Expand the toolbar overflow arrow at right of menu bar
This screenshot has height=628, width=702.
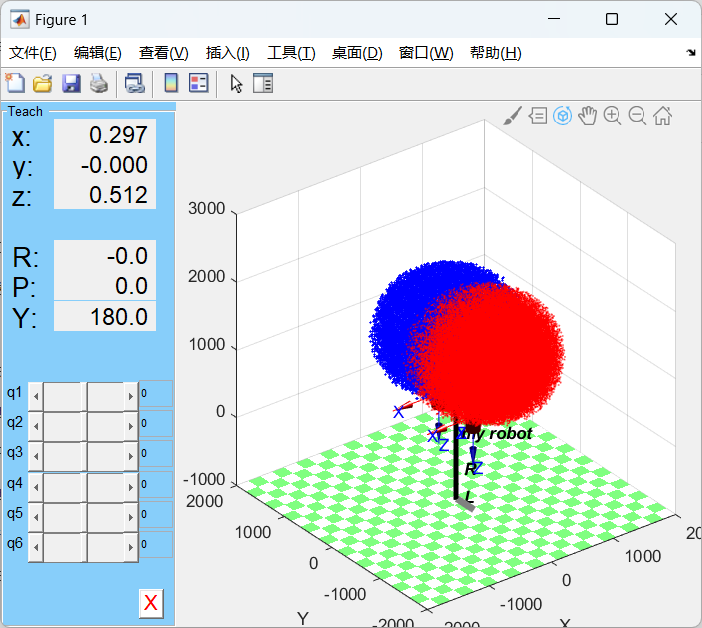point(691,53)
